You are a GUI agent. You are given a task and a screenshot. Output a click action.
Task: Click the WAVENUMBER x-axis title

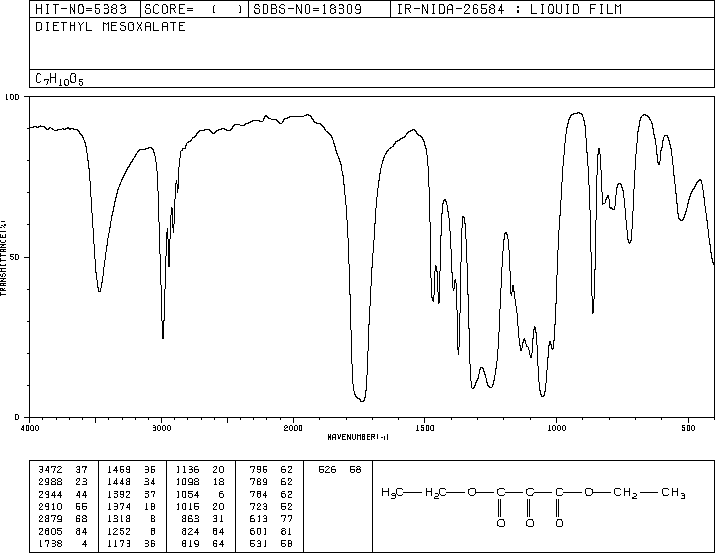pos(358,437)
